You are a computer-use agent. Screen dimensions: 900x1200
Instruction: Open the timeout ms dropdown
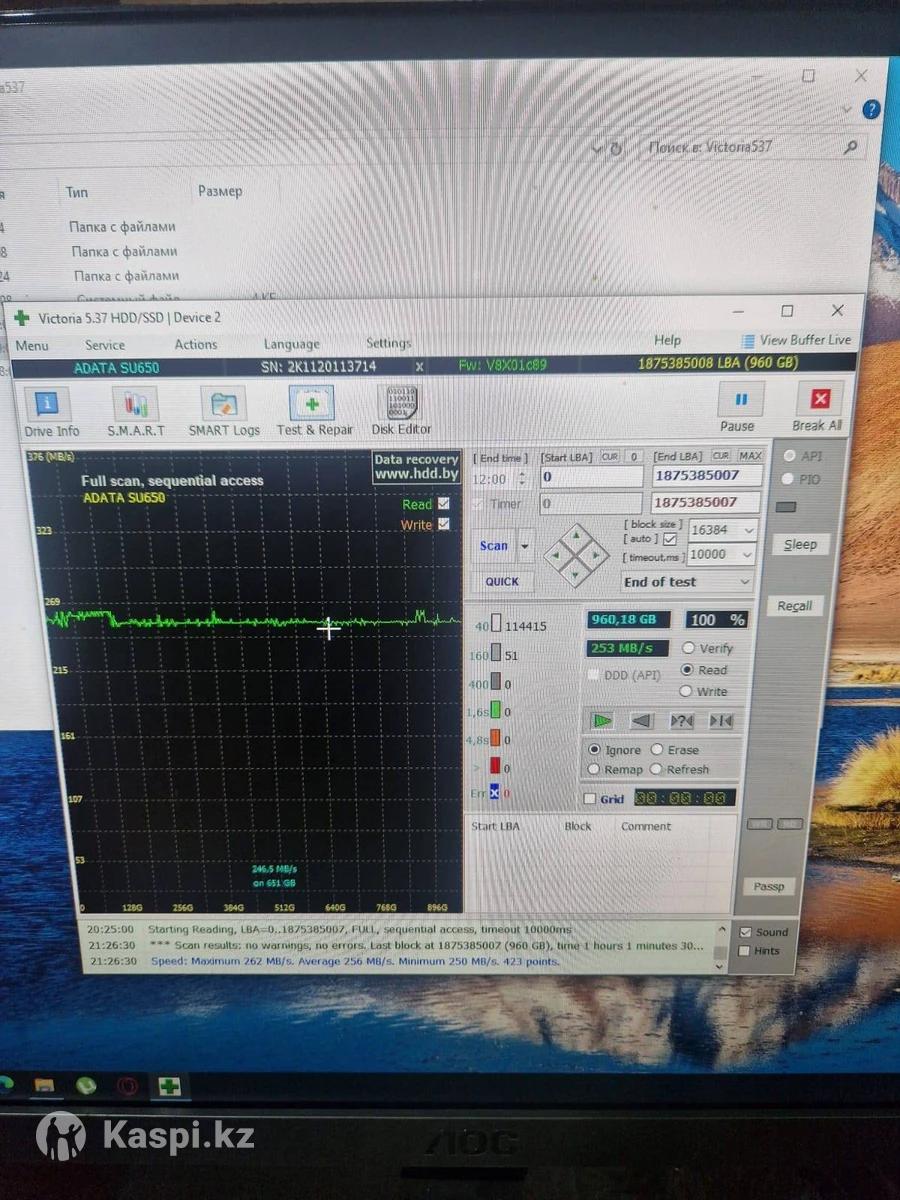coord(746,554)
